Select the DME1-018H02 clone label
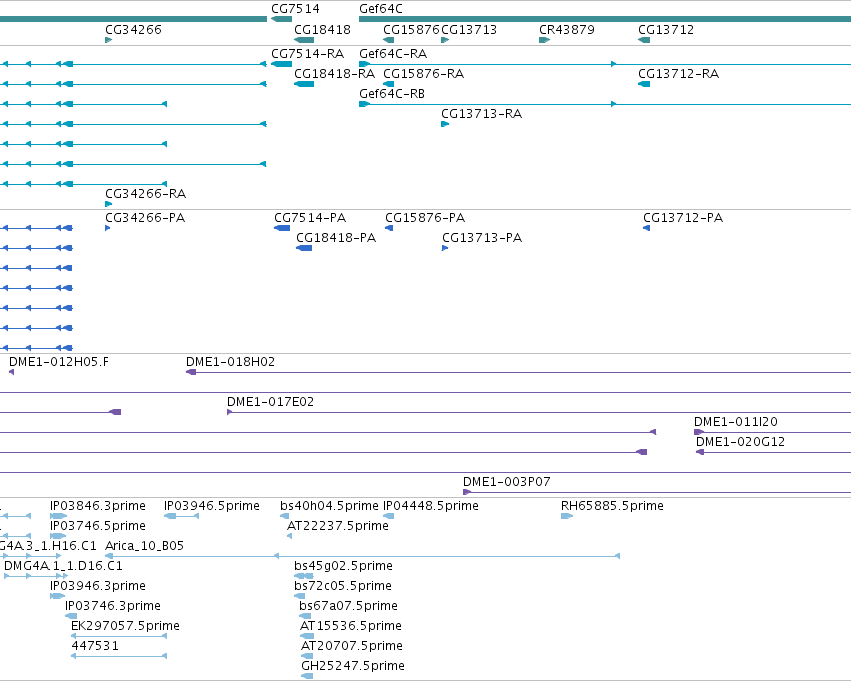This screenshot has height=681, width=851. point(230,362)
